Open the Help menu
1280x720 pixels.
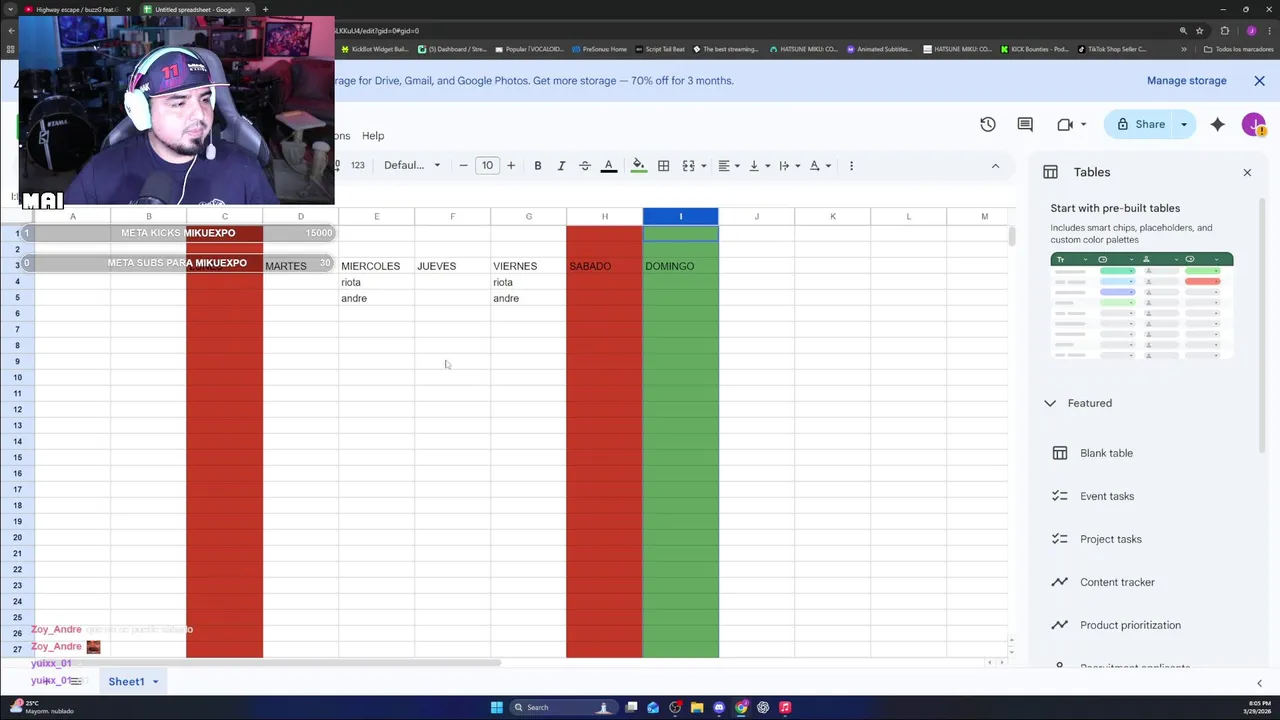click(x=373, y=136)
